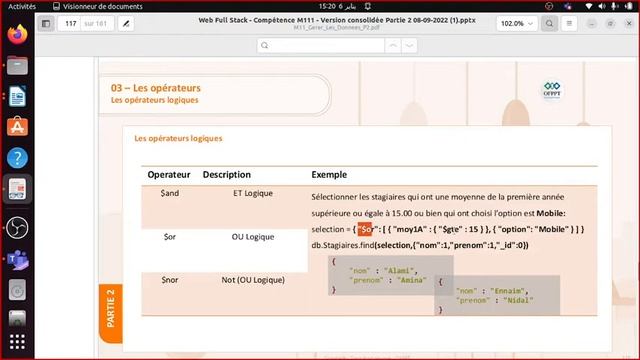The image size is (640, 360).
Task: Open the Visionneur de documents app menu
Action: (x=98, y=6)
